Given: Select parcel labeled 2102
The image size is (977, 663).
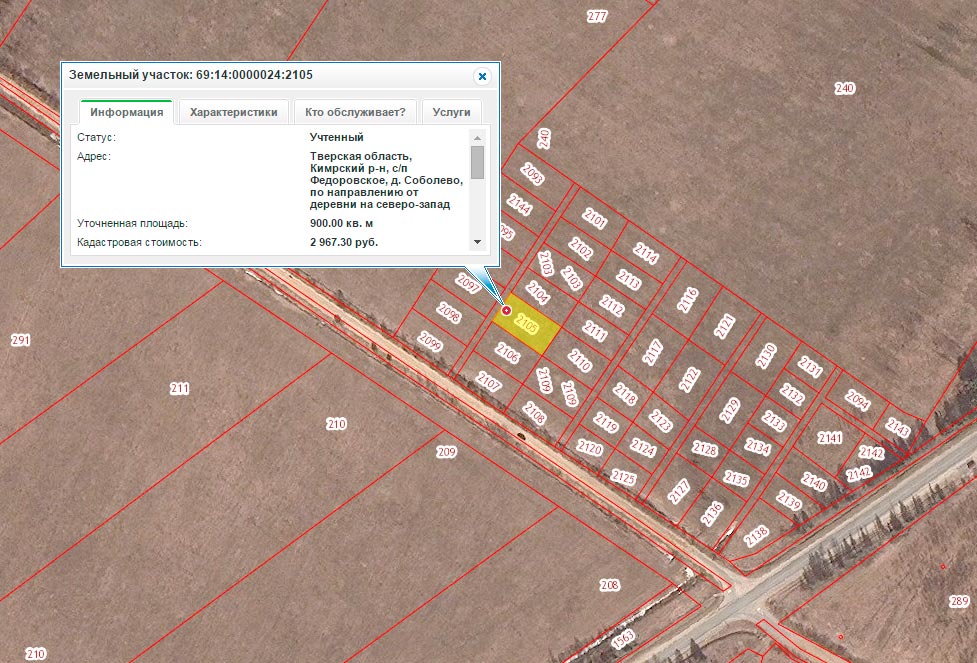Looking at the screenshot, I should [x=580, y=249].
